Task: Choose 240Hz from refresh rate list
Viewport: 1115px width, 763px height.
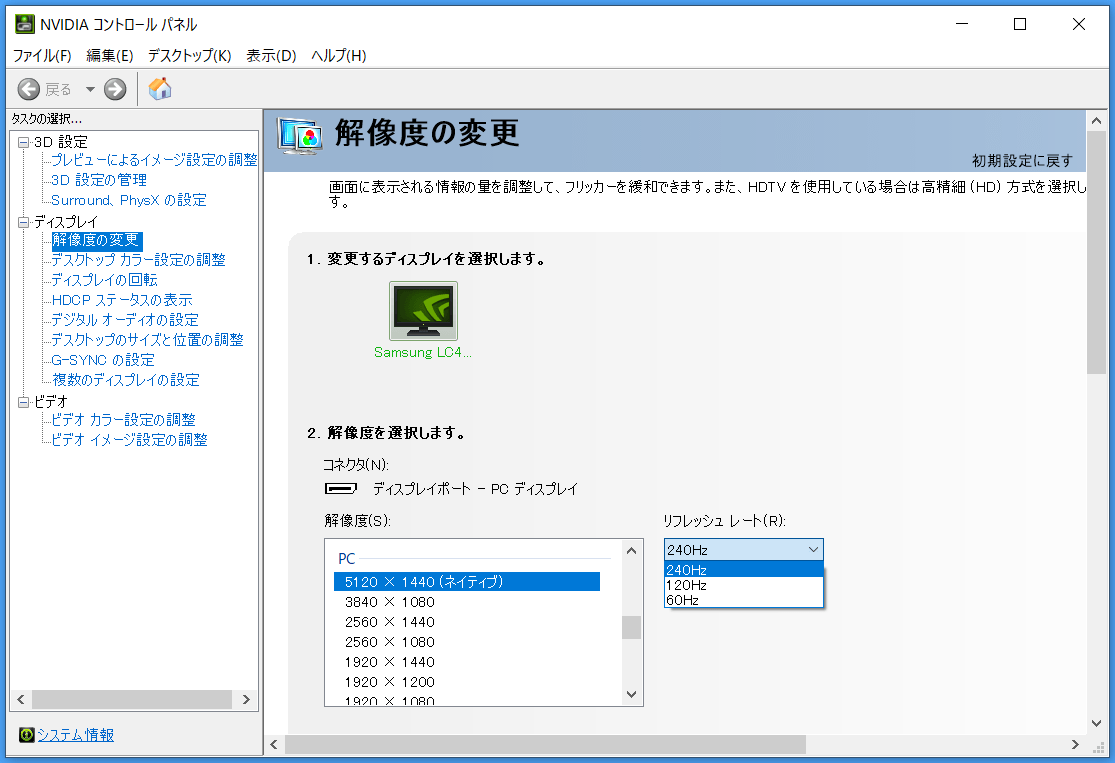Action: point(743,570)
